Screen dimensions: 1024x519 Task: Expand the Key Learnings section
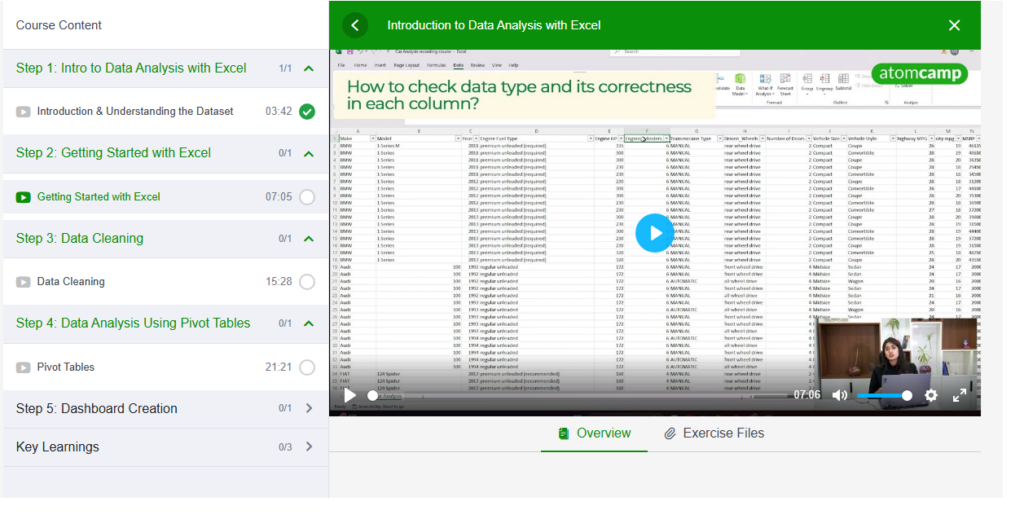[x=308, y=447]
